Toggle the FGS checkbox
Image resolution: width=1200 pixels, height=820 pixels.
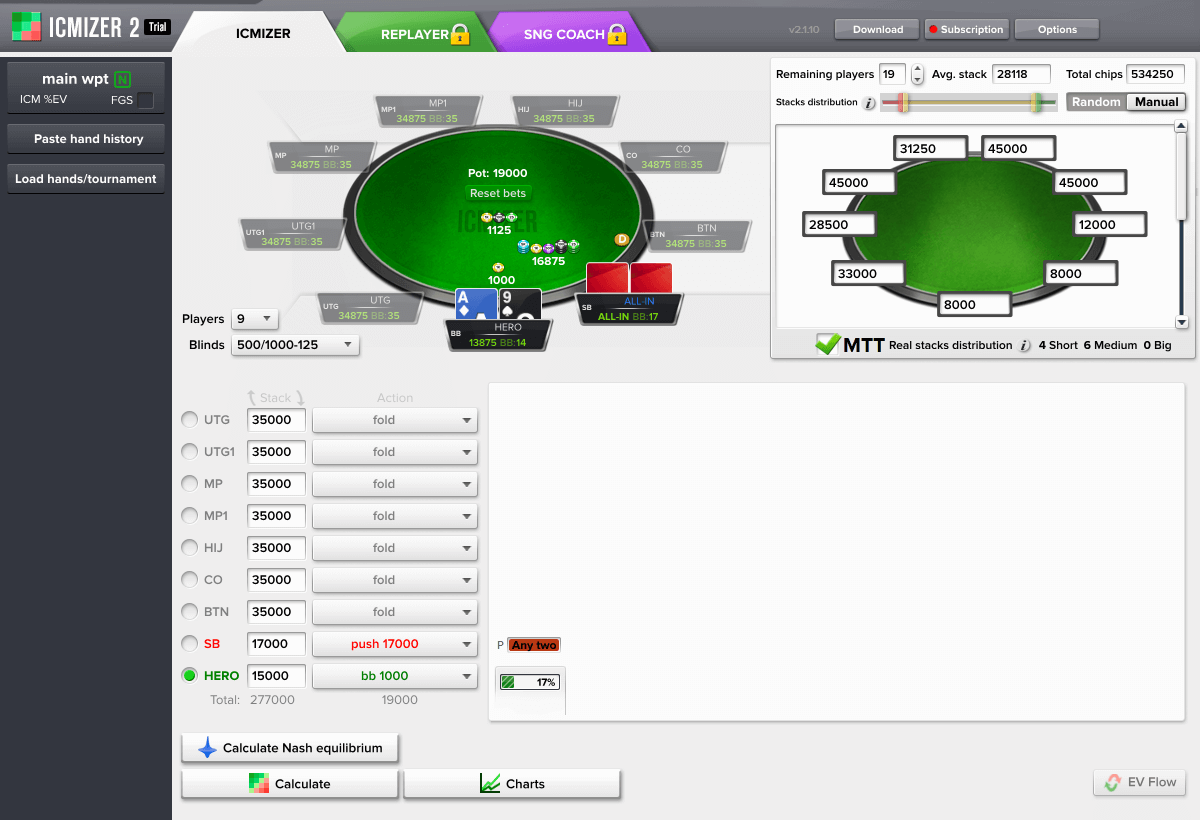146,100
